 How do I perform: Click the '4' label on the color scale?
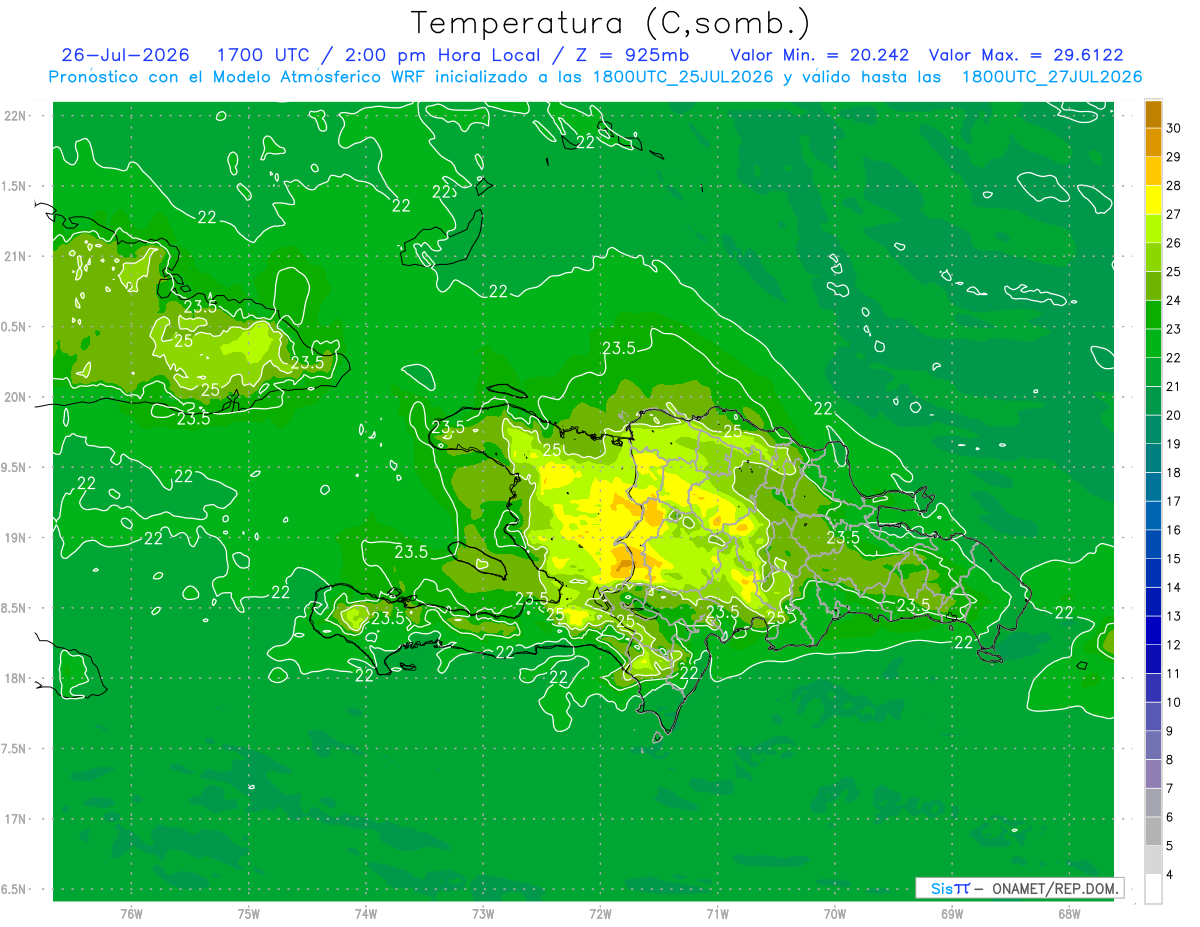click(x=1171, y=875)
